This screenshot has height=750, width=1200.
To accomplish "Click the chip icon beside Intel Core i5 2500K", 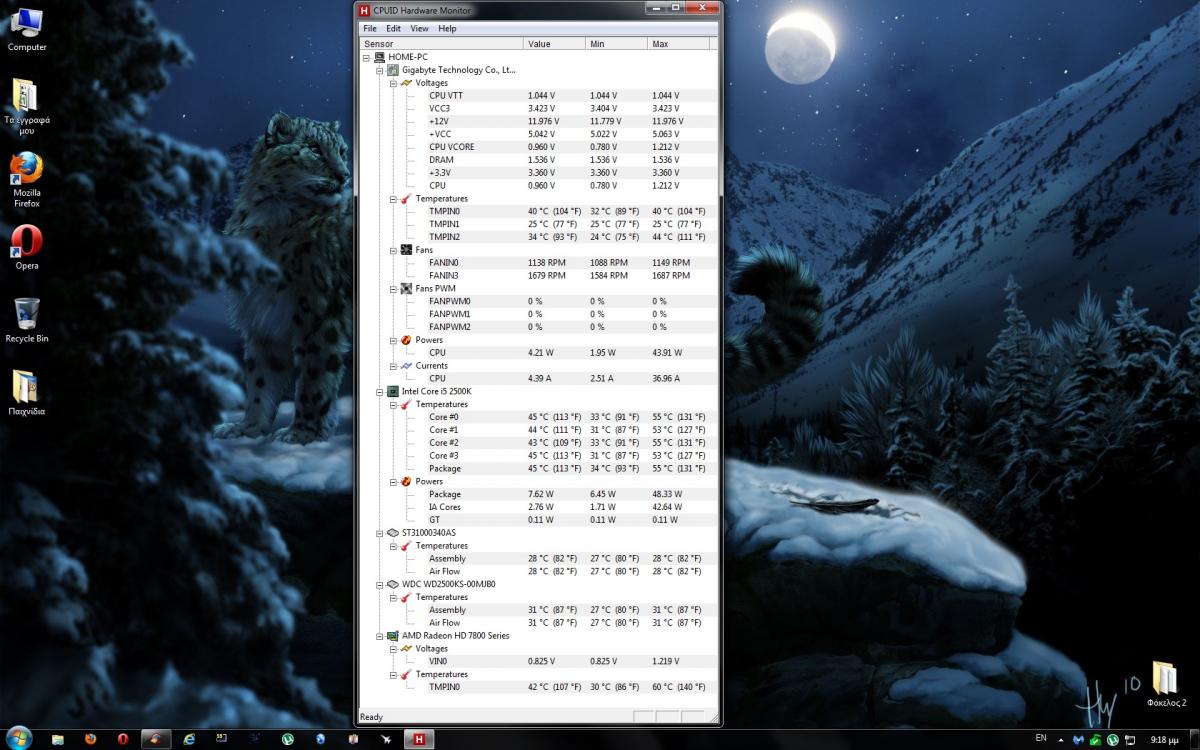I will pos(393,392).
